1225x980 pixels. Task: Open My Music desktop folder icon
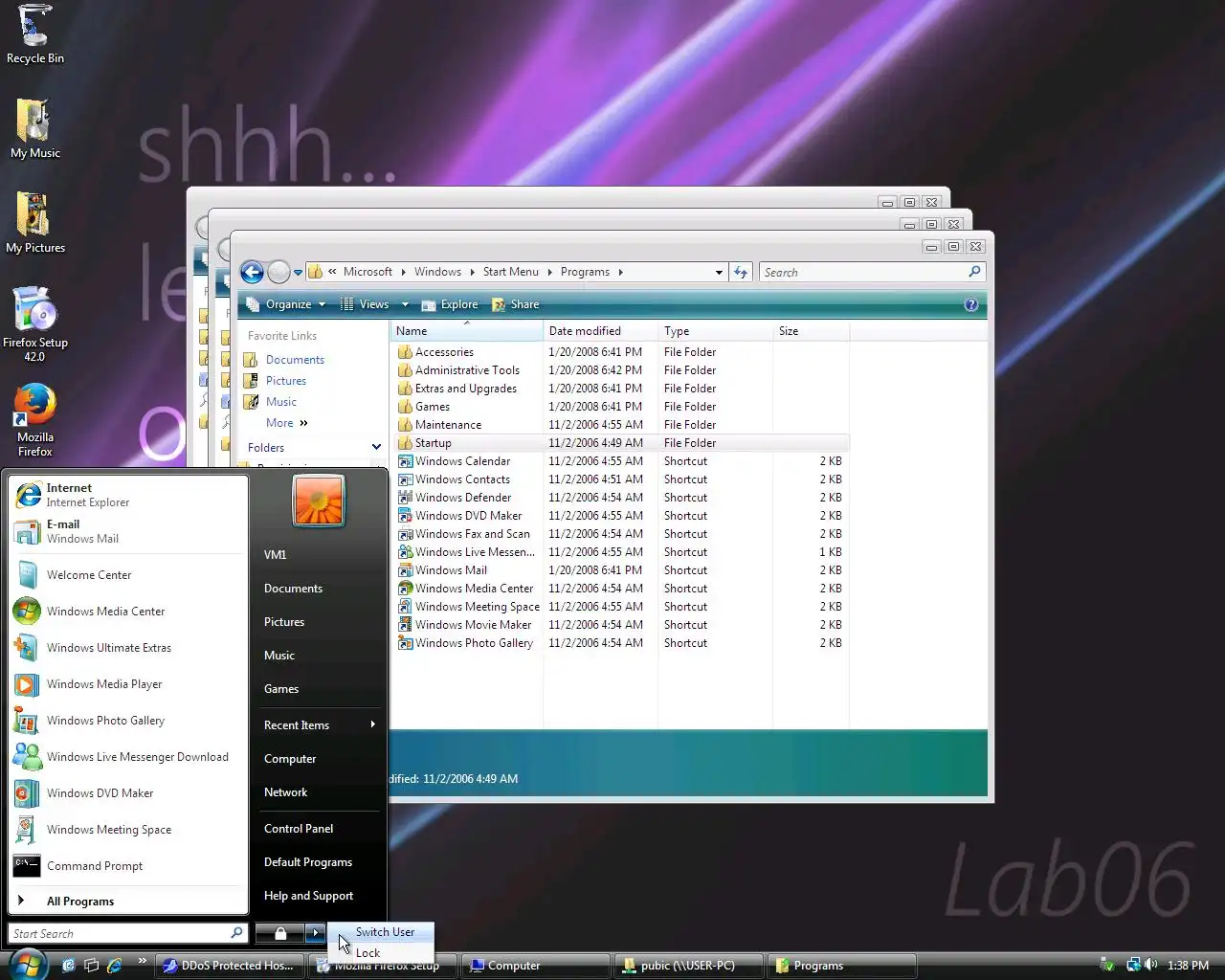click(x=35, y=128)
